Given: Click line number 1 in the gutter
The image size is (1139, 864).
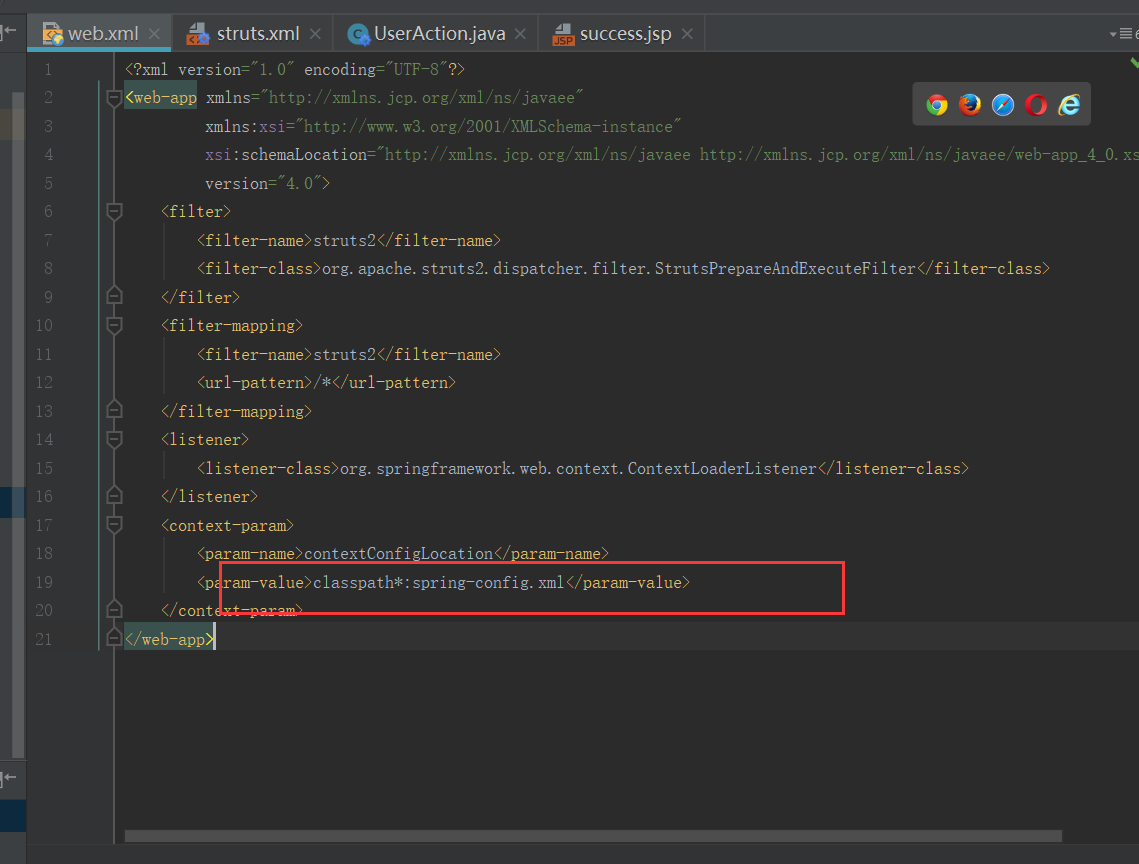Looking at the screenshot, I should coord(48,70).
